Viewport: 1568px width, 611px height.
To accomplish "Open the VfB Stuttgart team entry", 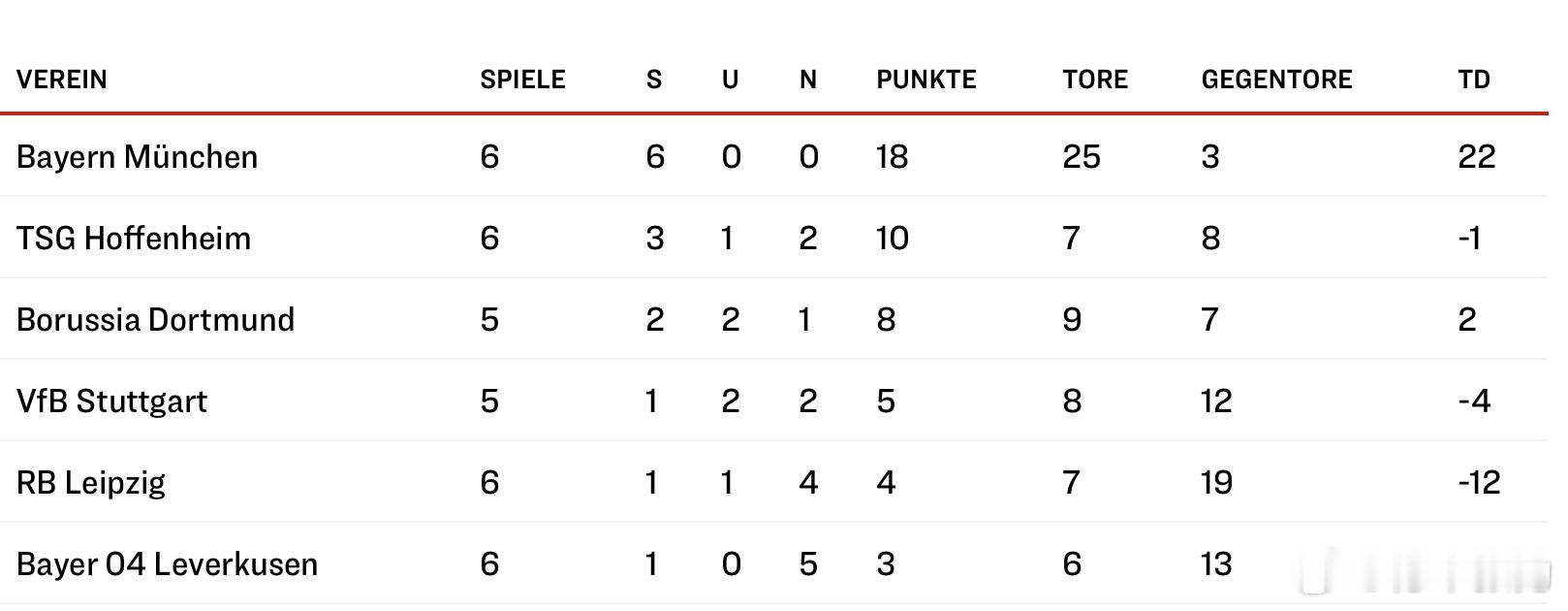I will [x=111, y=402].
